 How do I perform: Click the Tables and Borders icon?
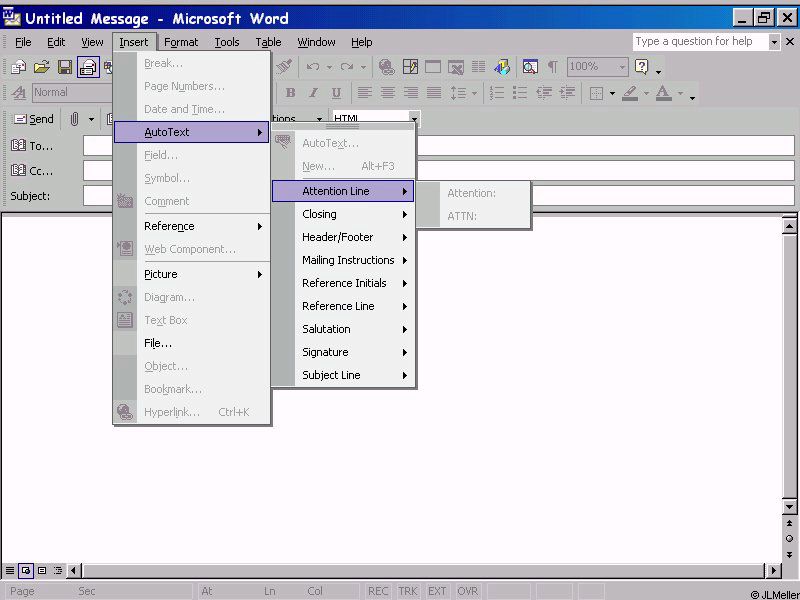(410, 67)
